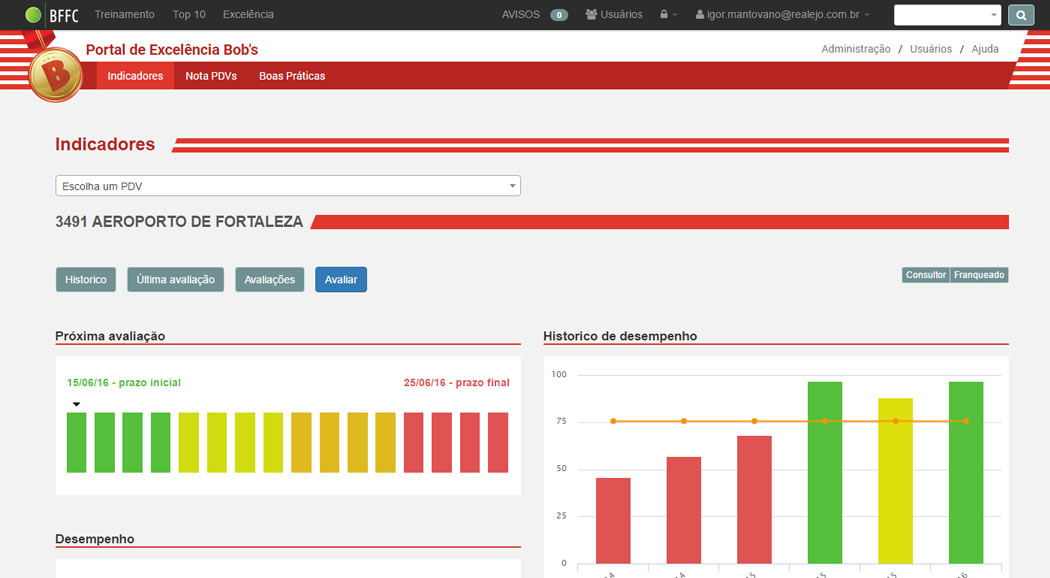Click the search magnifier button
Screen dimensions: 1050x578
(1021, 15)
